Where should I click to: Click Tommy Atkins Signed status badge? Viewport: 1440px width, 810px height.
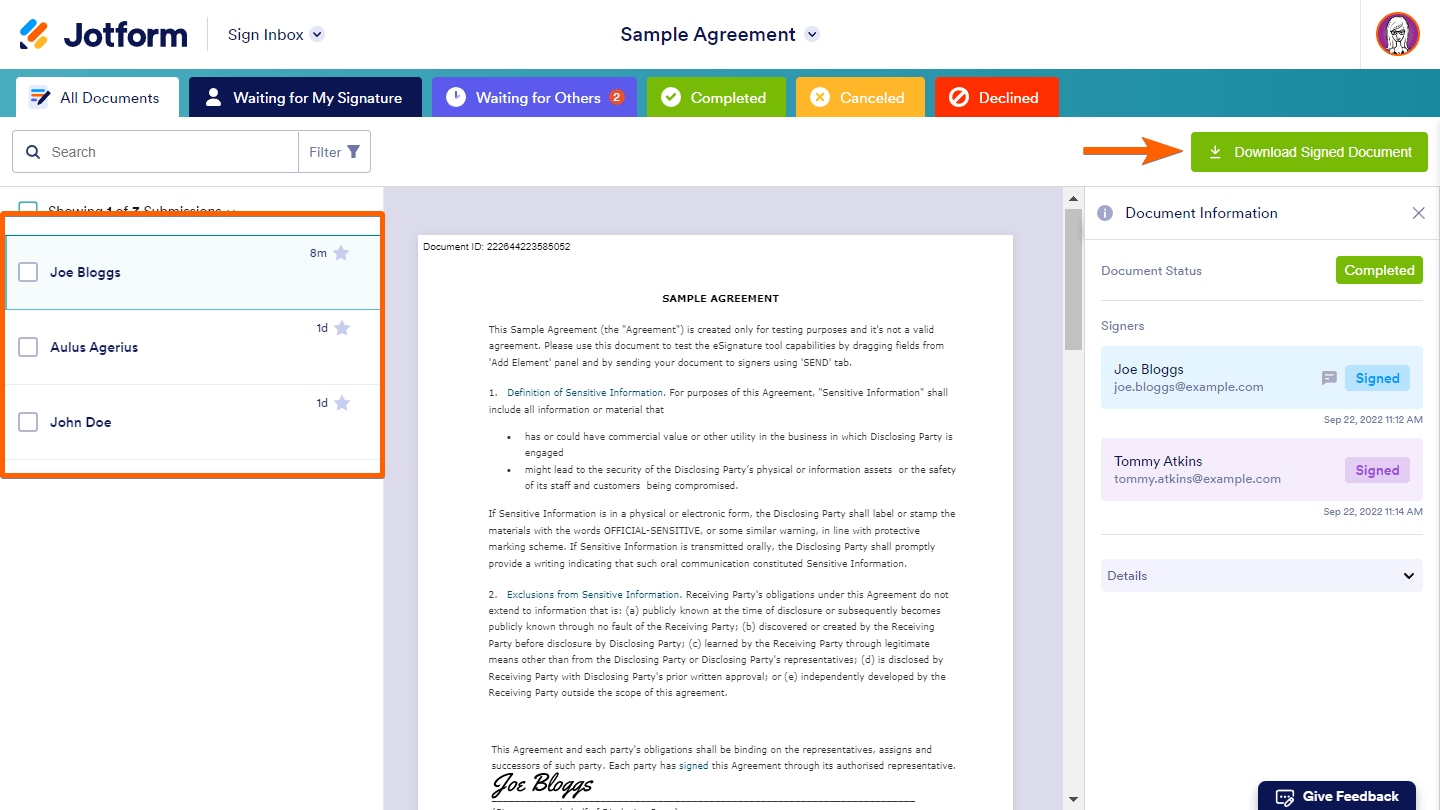point(1377,470)
